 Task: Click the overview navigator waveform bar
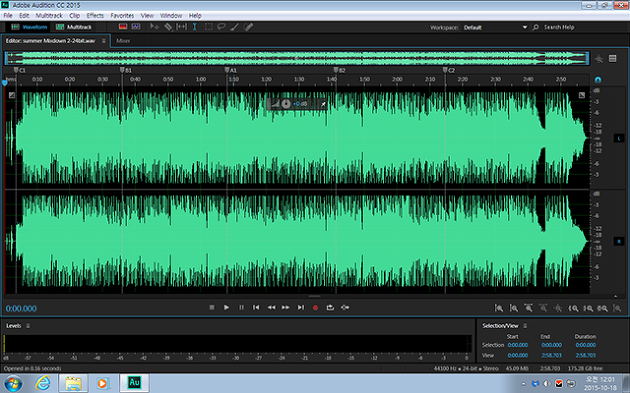coord(297,58)
